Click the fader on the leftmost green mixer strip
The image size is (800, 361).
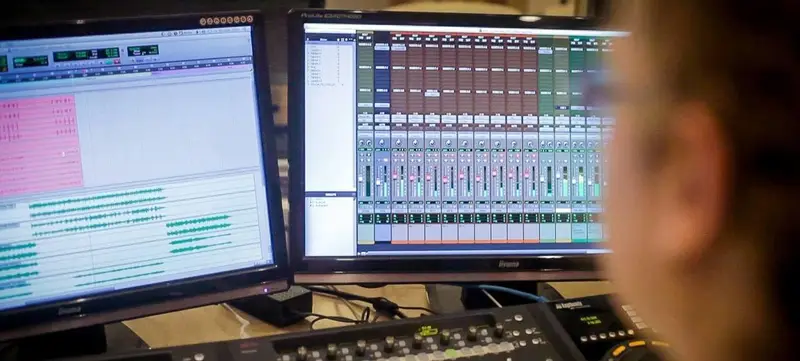coord(362,178)
